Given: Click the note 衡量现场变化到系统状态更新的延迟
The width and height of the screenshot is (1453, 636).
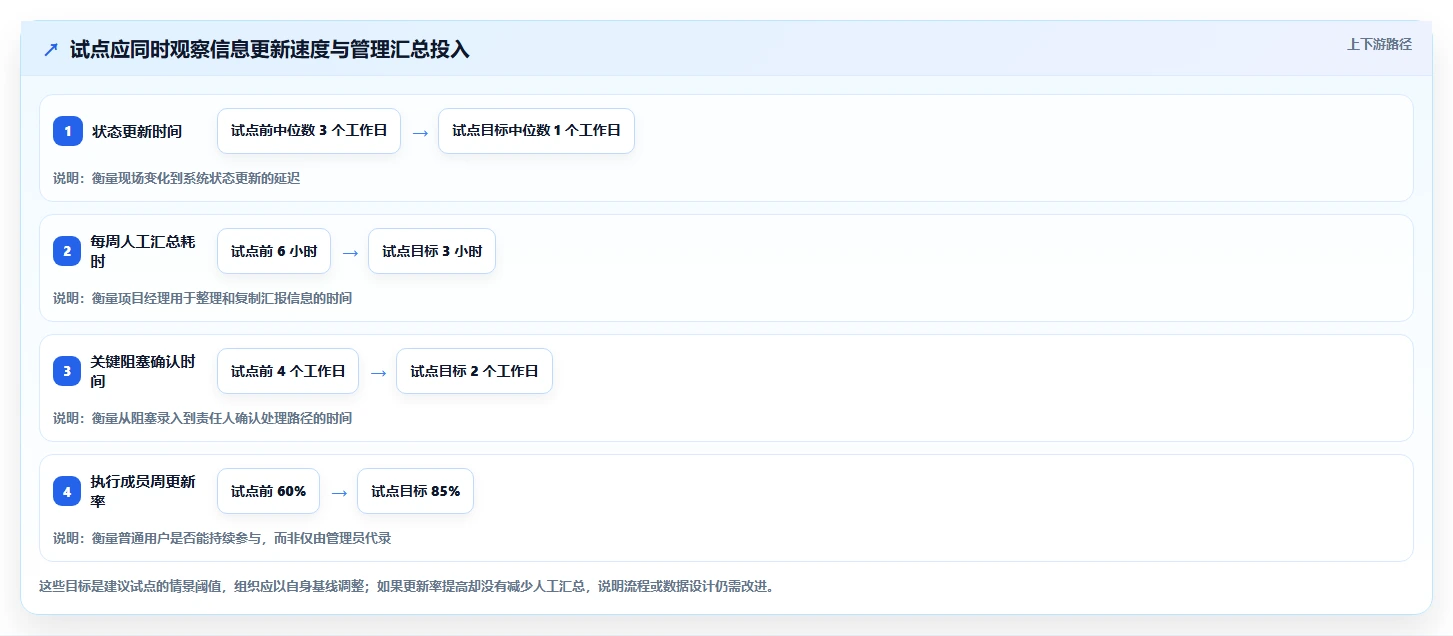Looking at the screenshot, I should (x=196, y=178).
